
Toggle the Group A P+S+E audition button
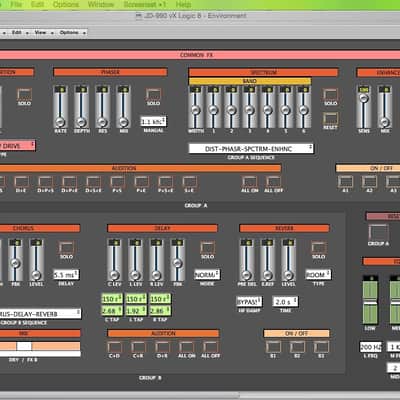[165, 182]
